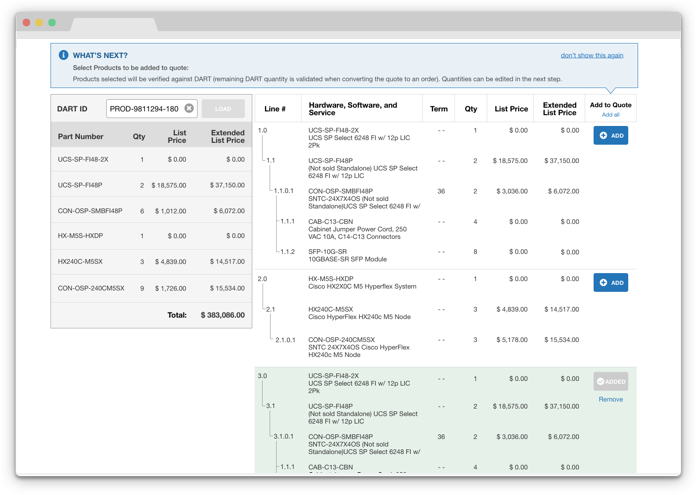Select UCS-SP-FI48-2X row in the DART parts list
This screenshot has height=495, width=696.
[x=83, y=159]
